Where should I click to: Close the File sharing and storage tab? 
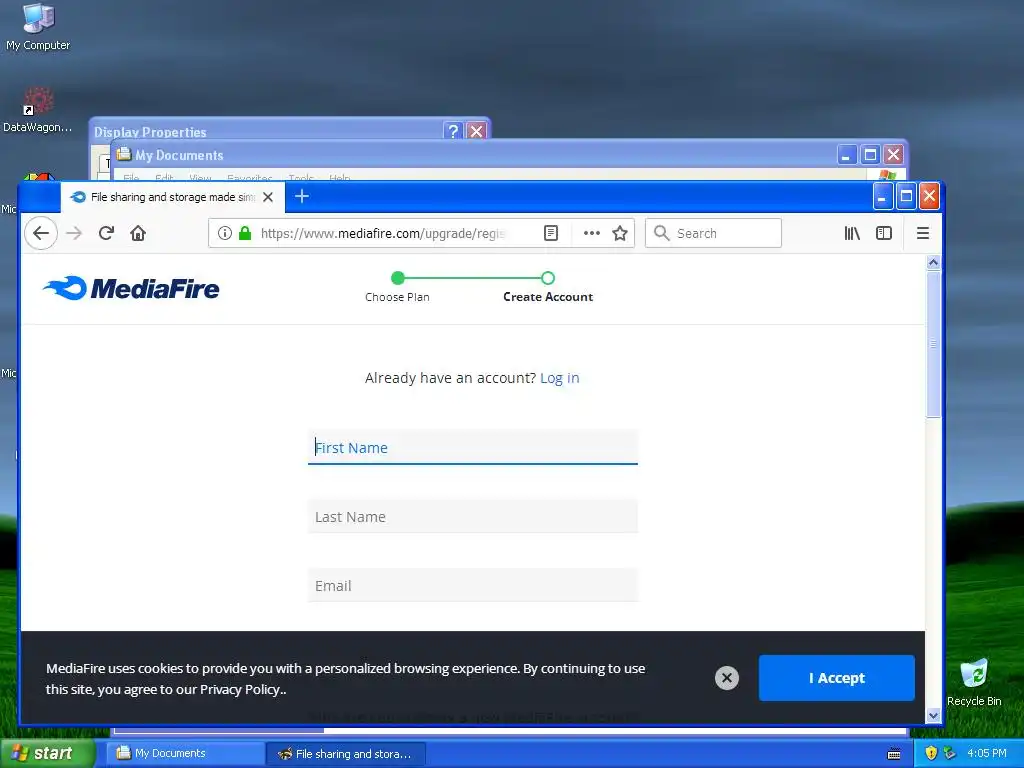[268, 197]
